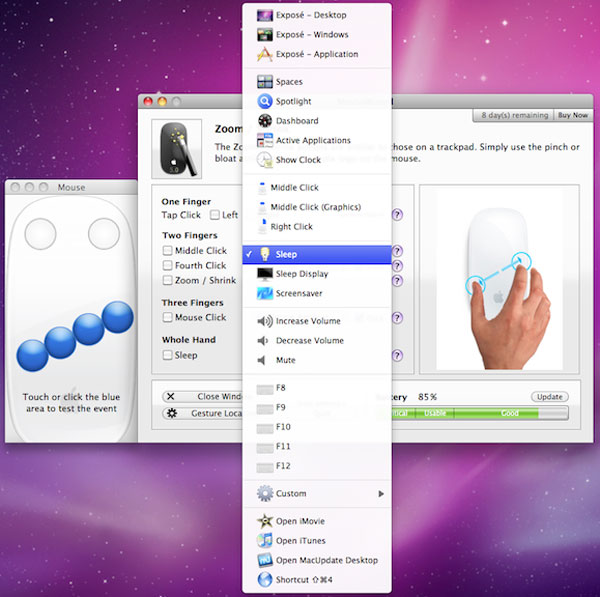Click the Sleep light bulb icon

pos(265,254)
